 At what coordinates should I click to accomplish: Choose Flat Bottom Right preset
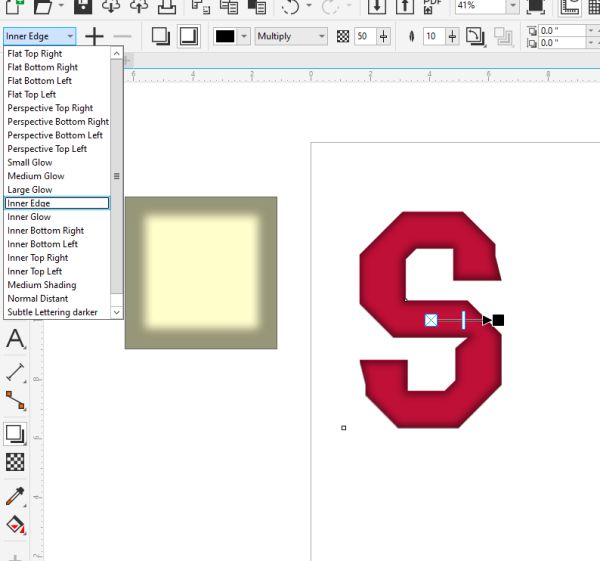[57, 67]
